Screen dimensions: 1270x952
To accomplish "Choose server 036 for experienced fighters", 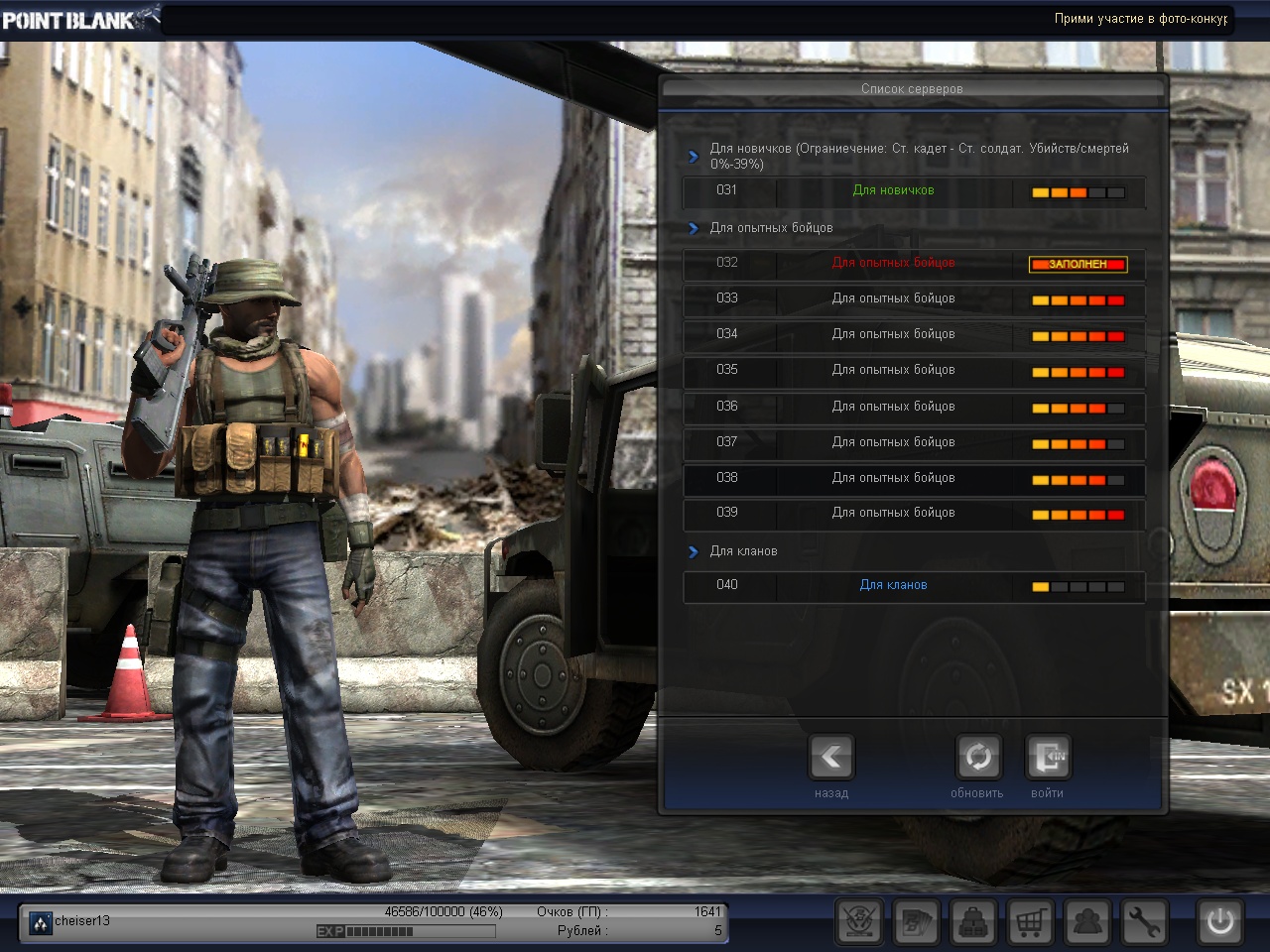I will coord(913,407).
